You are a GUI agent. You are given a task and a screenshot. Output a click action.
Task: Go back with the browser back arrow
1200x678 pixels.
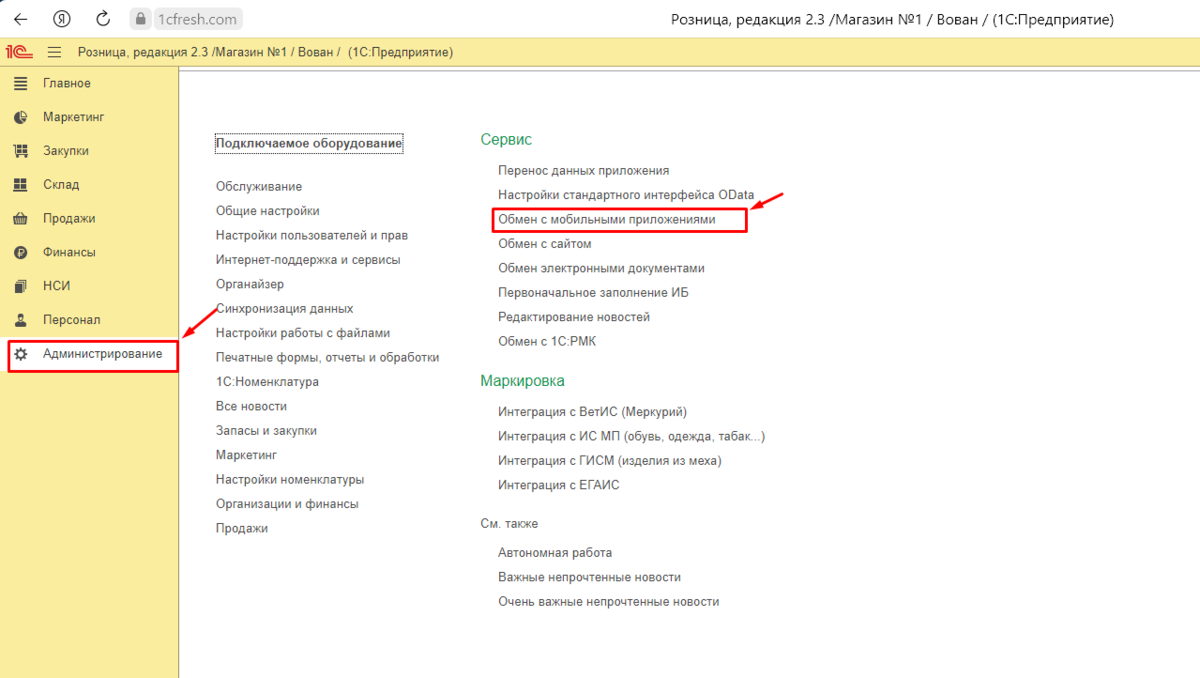[x=20, y=19]
